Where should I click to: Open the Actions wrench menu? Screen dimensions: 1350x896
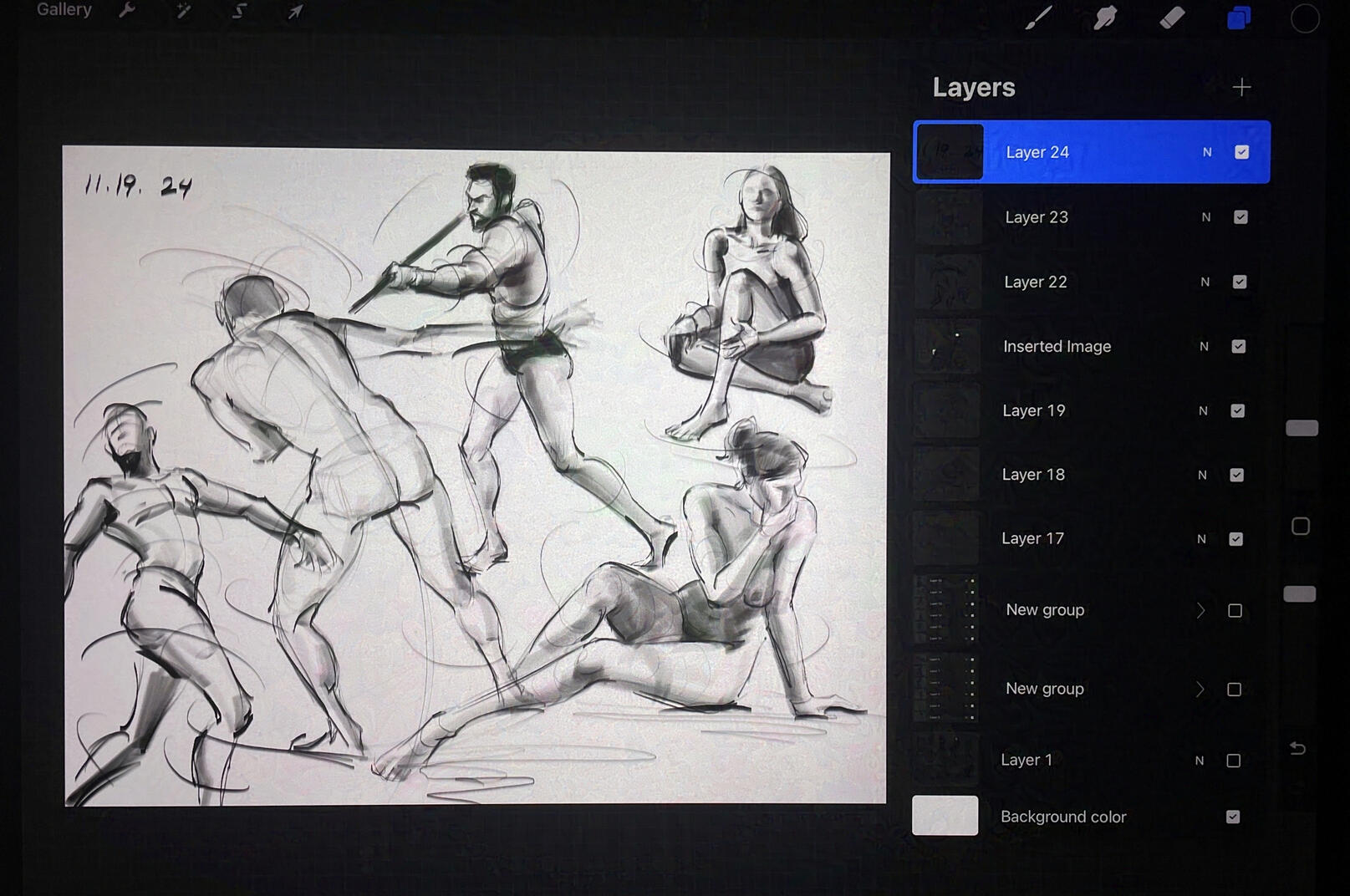click(x=127, y=11)
